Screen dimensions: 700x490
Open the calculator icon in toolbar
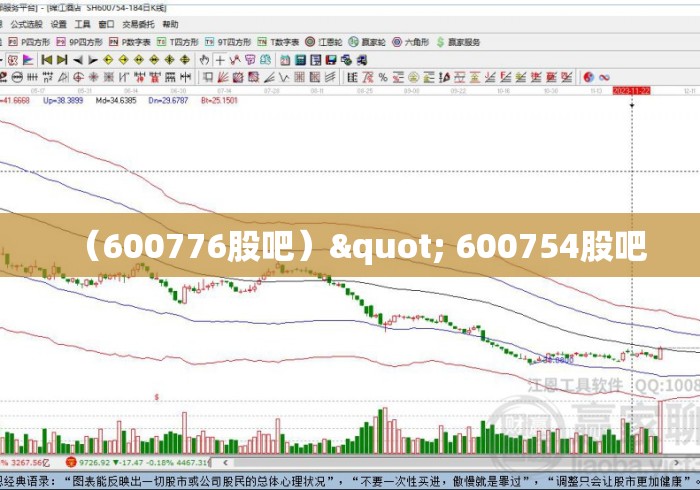point(300,60)
